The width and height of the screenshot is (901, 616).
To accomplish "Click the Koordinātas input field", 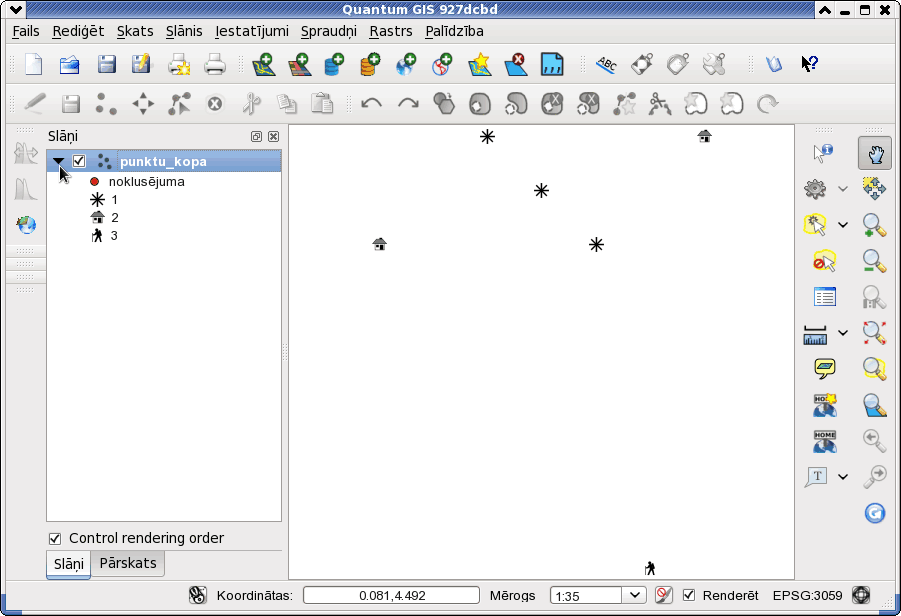I will (x=391, y=595).
